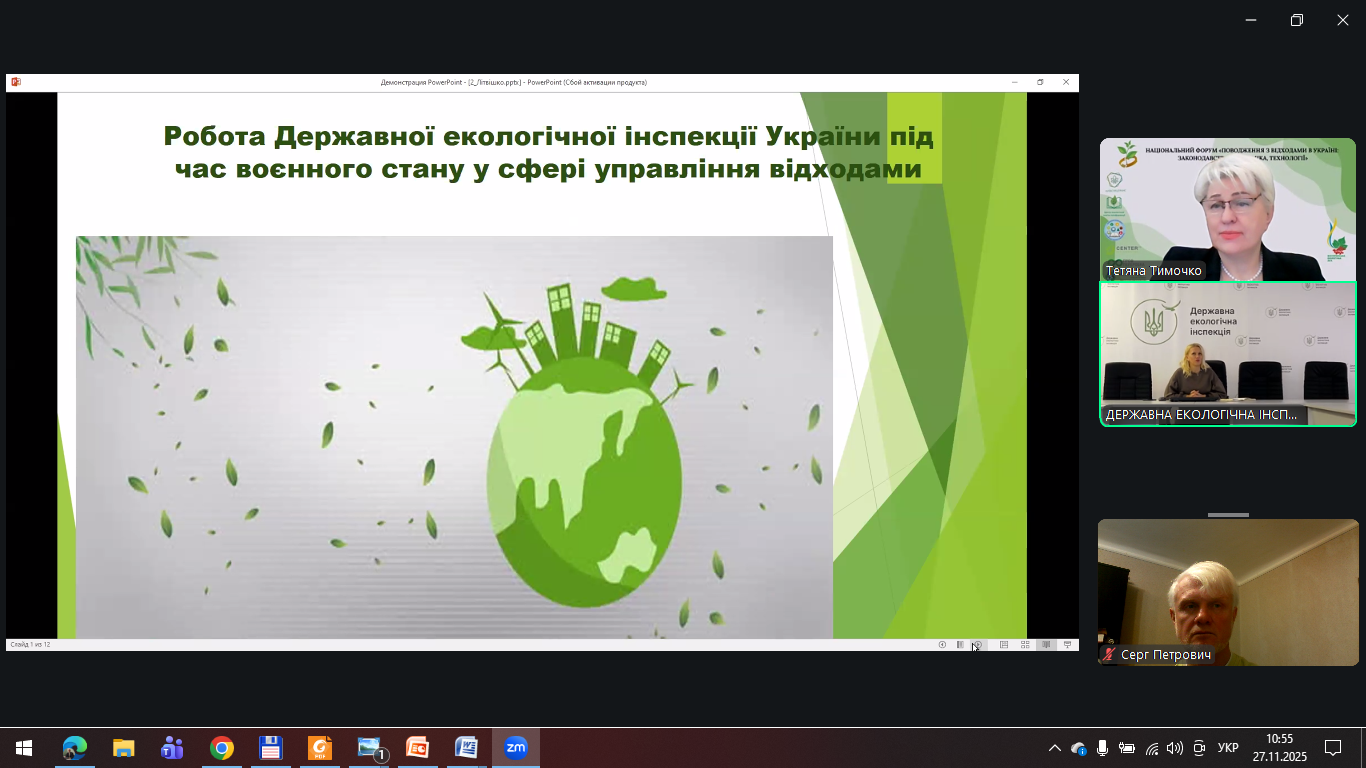Click the next slide arrow in status bar
The height and width of the screenshot is (768, 1366).
coord(979,645)
